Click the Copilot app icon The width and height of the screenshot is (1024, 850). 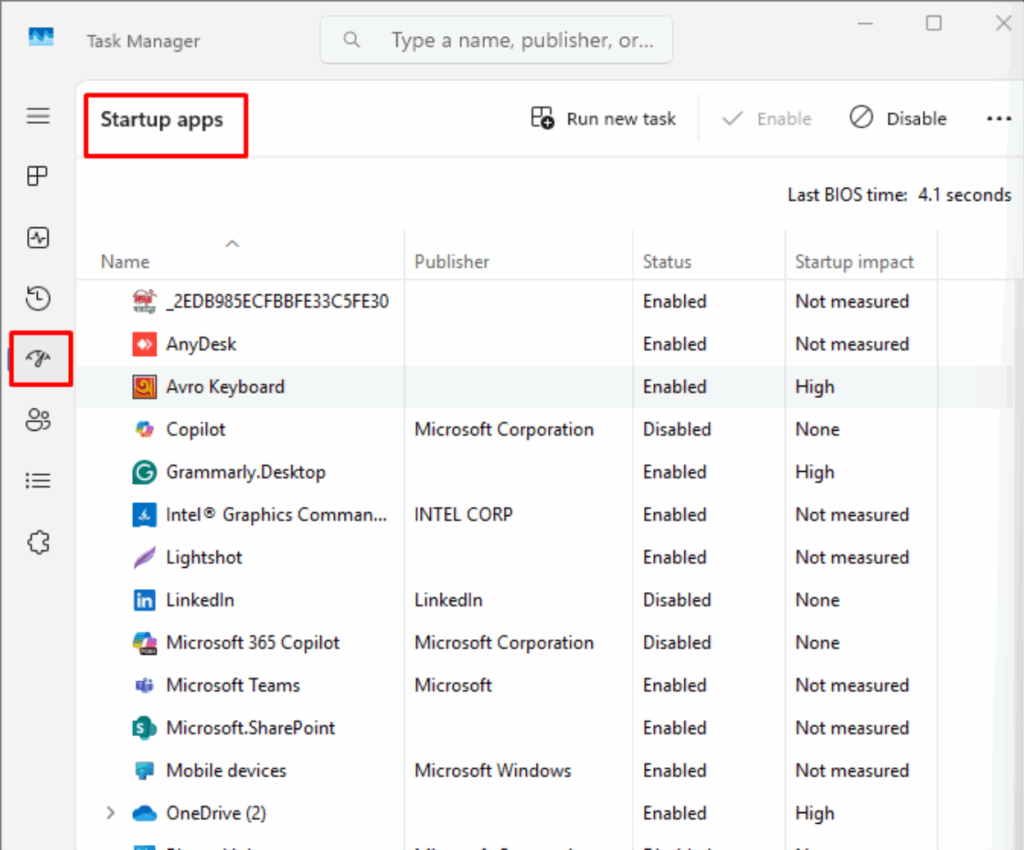point(144,430)
